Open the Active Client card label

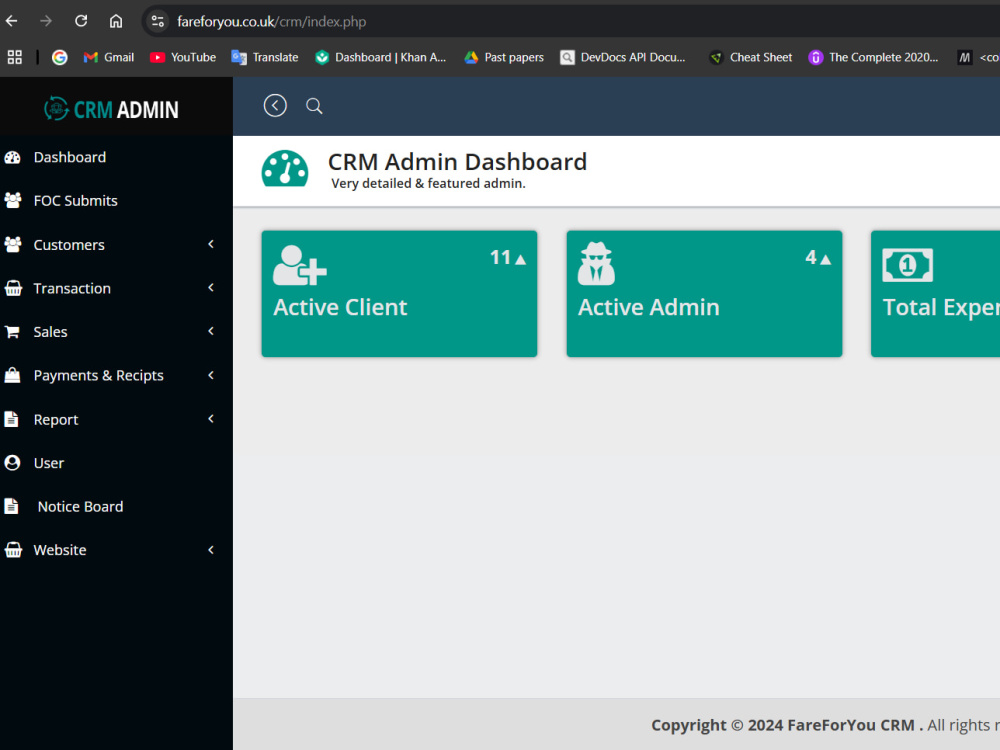pyautogui.click(x=340, y=307)
